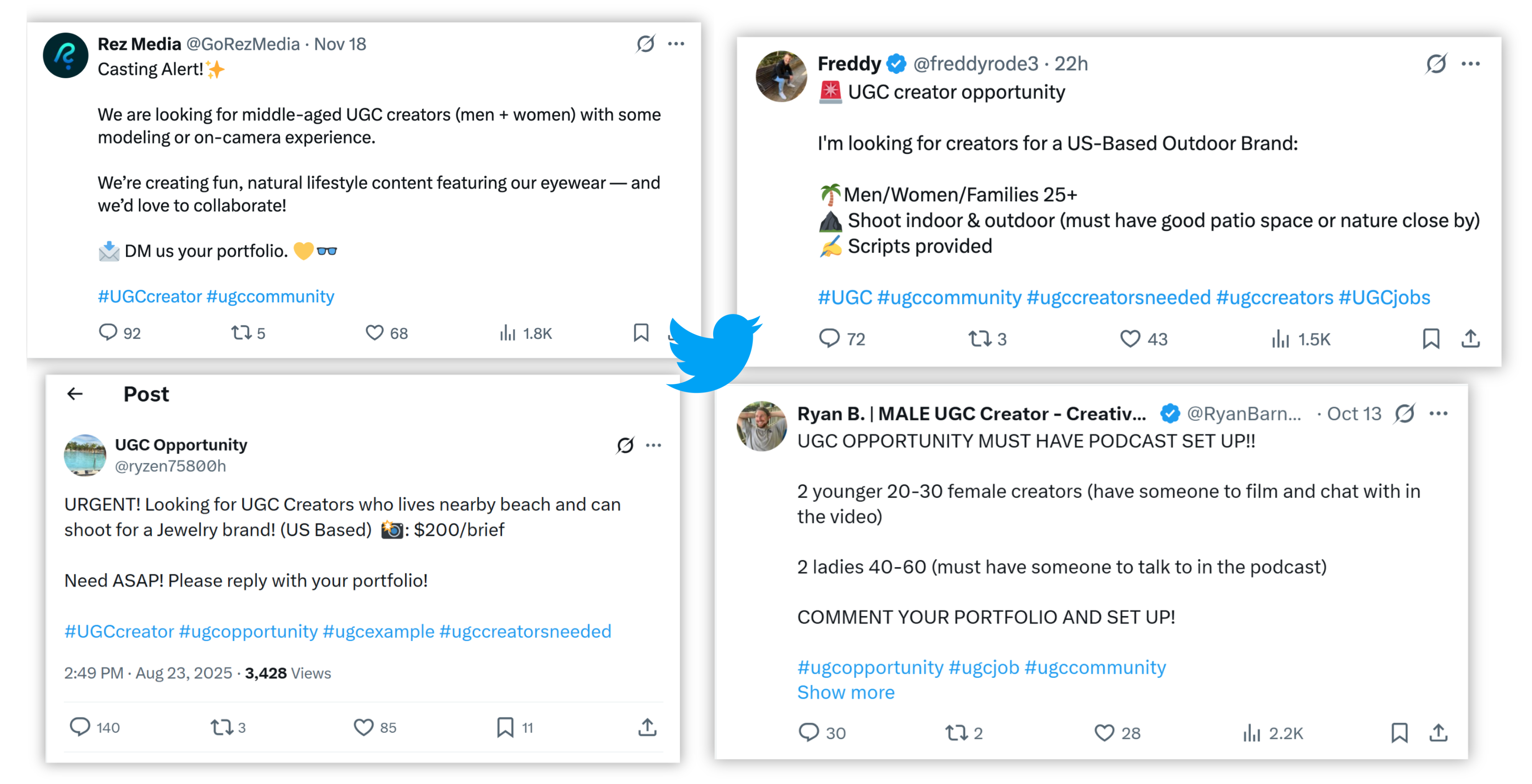Expand Ryan B.'s tweet with Show more

pyautogui.click(x=845, y=693)
